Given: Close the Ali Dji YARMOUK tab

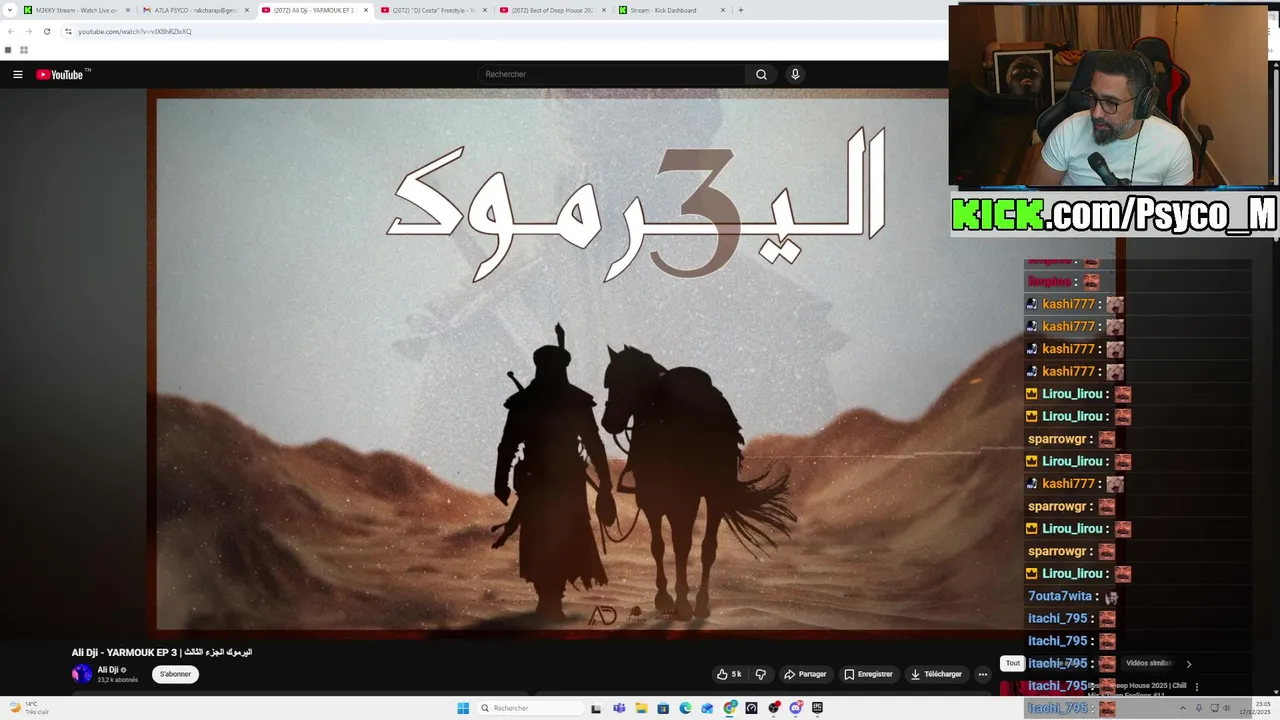Looking at the screenshot, I should [366, 10].
